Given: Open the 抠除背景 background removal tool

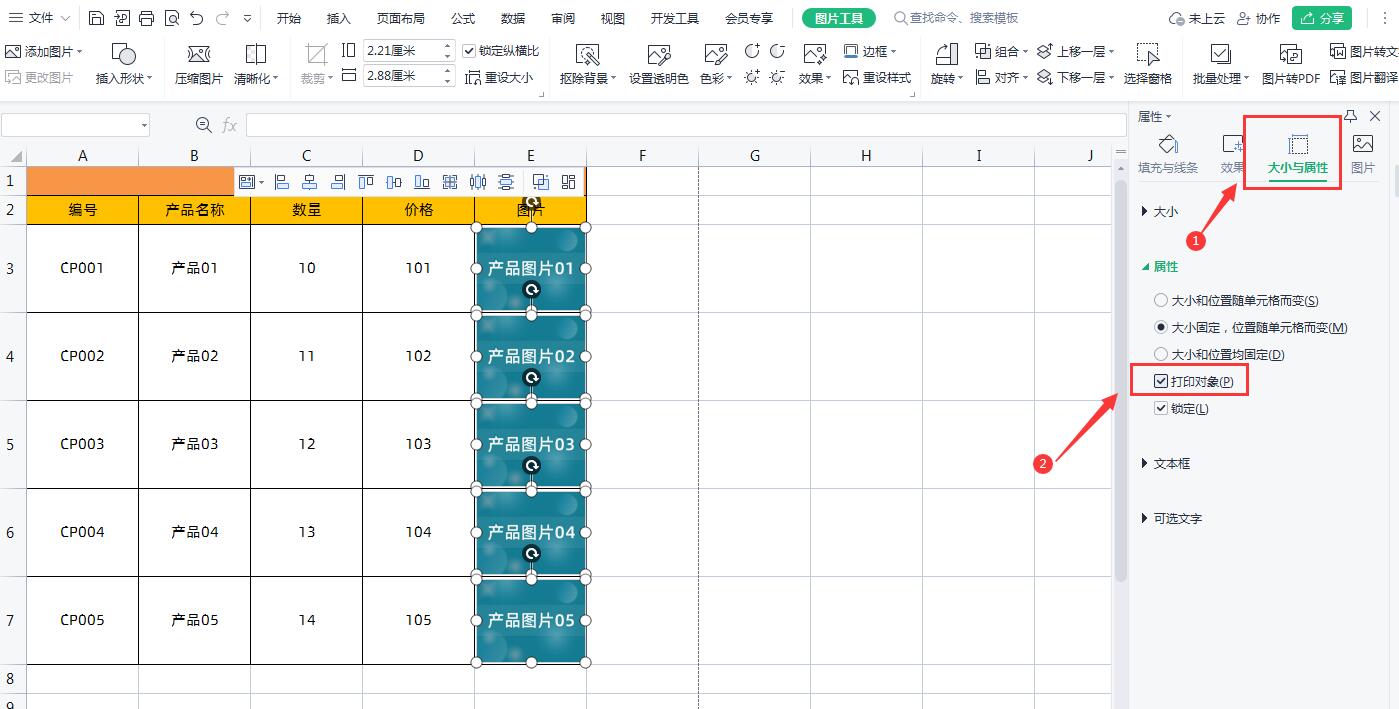Looking at the screenshot, I should pos(586,60).
